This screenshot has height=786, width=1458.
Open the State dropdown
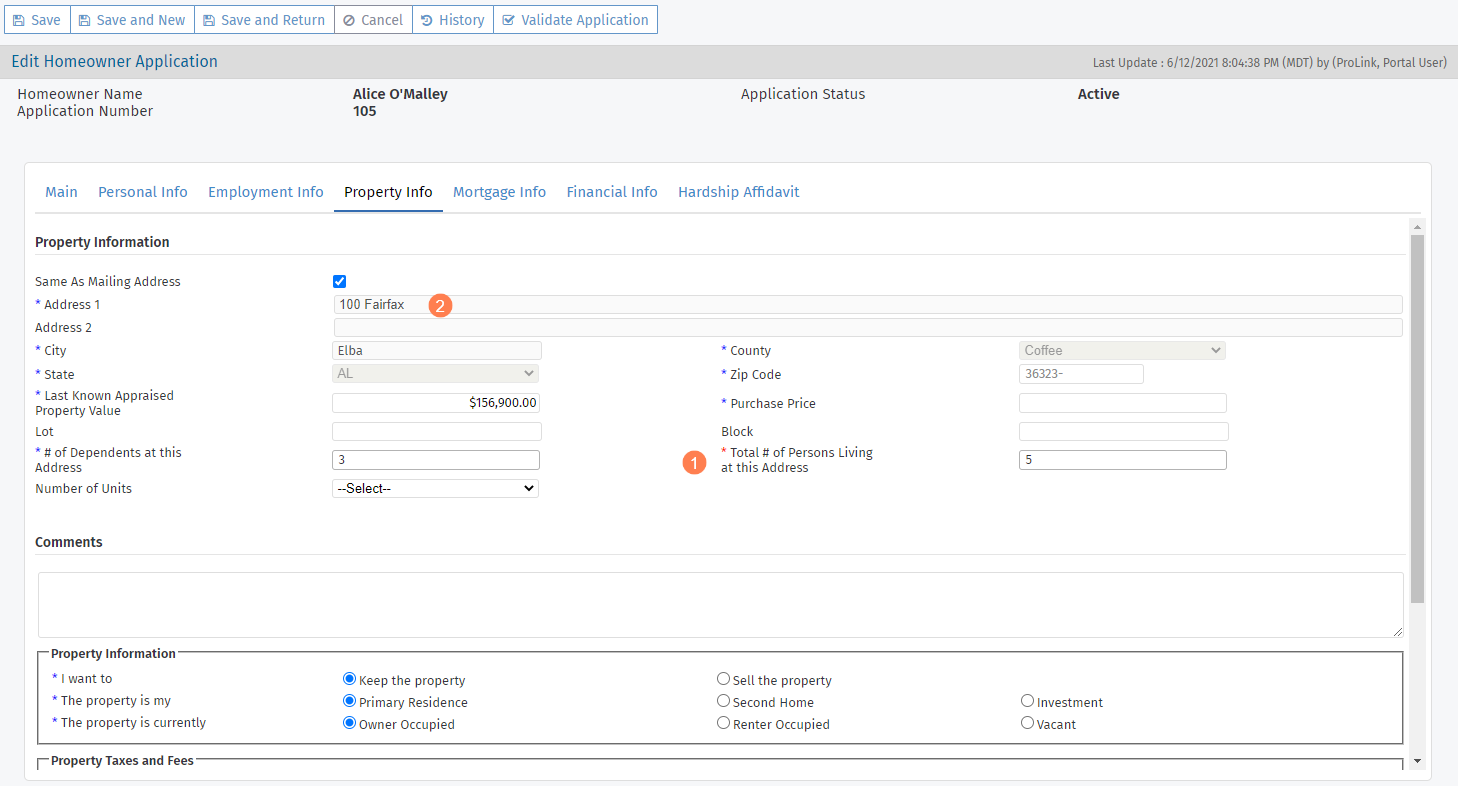tap(435, 373)
